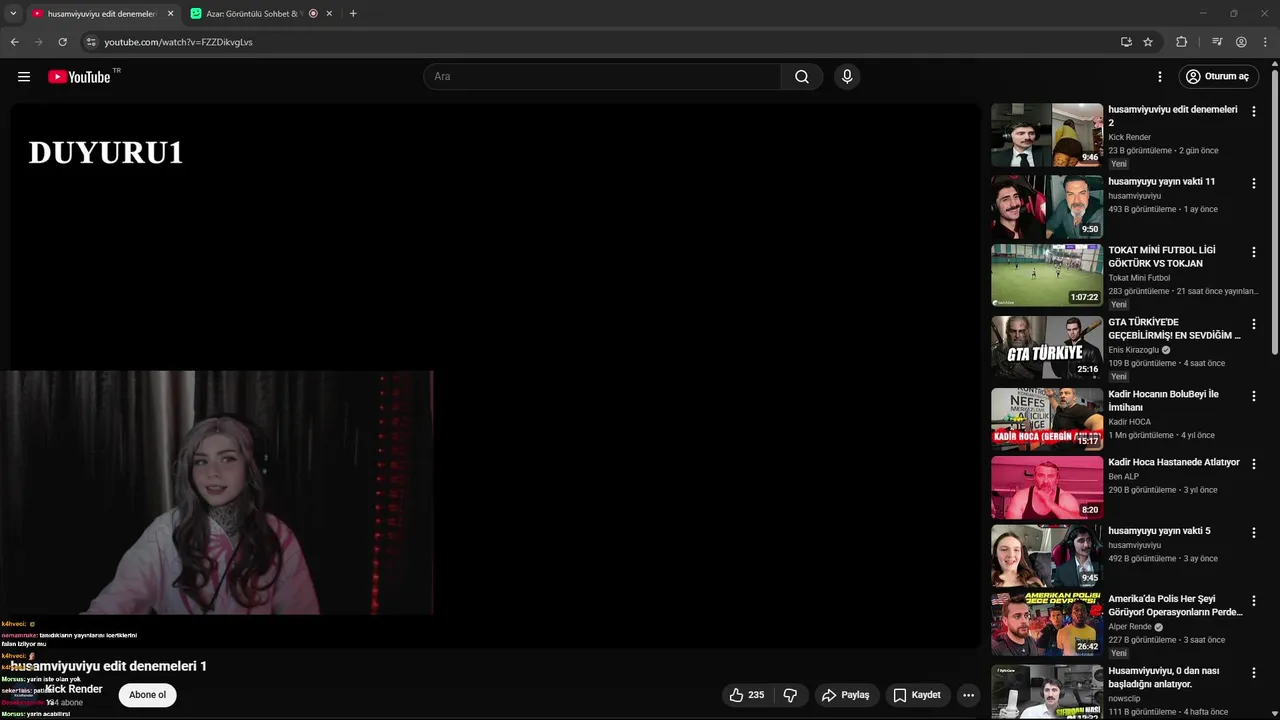Viewport: 1280px width, 720px height.
Task: Open the Tokat Mini Futbol Ligi thumbnail
Action: click(x=1047, y=275)
